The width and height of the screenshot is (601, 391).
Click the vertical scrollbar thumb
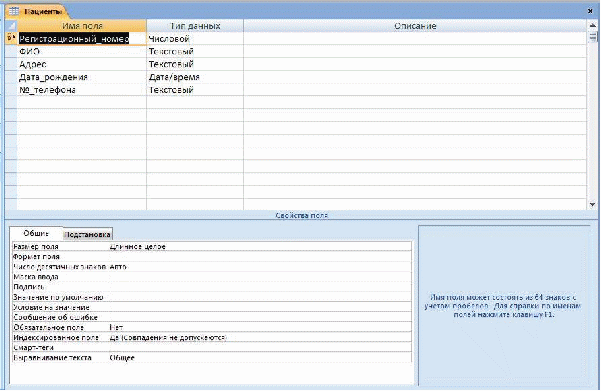(x=593, y=37)
